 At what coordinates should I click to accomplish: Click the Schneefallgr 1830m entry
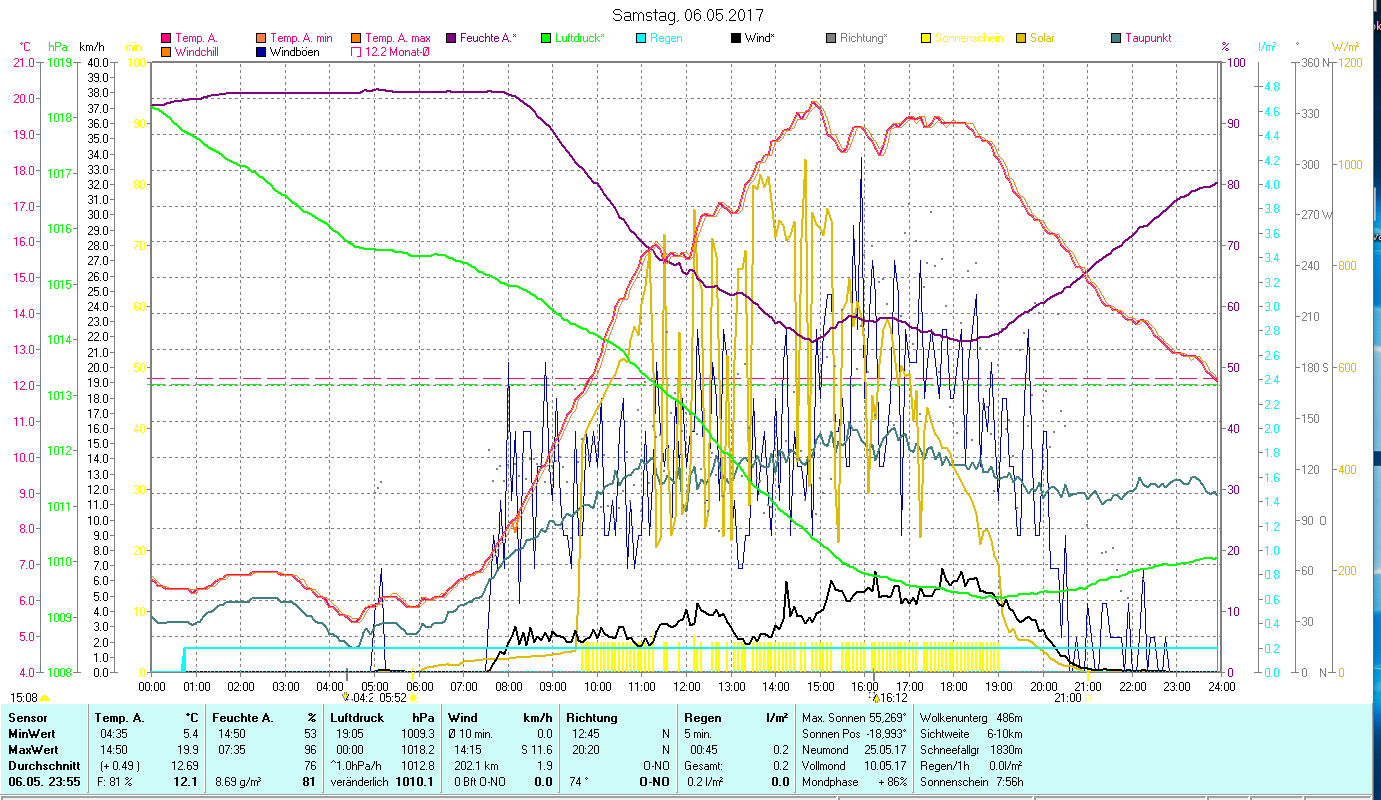click(970, 750)
